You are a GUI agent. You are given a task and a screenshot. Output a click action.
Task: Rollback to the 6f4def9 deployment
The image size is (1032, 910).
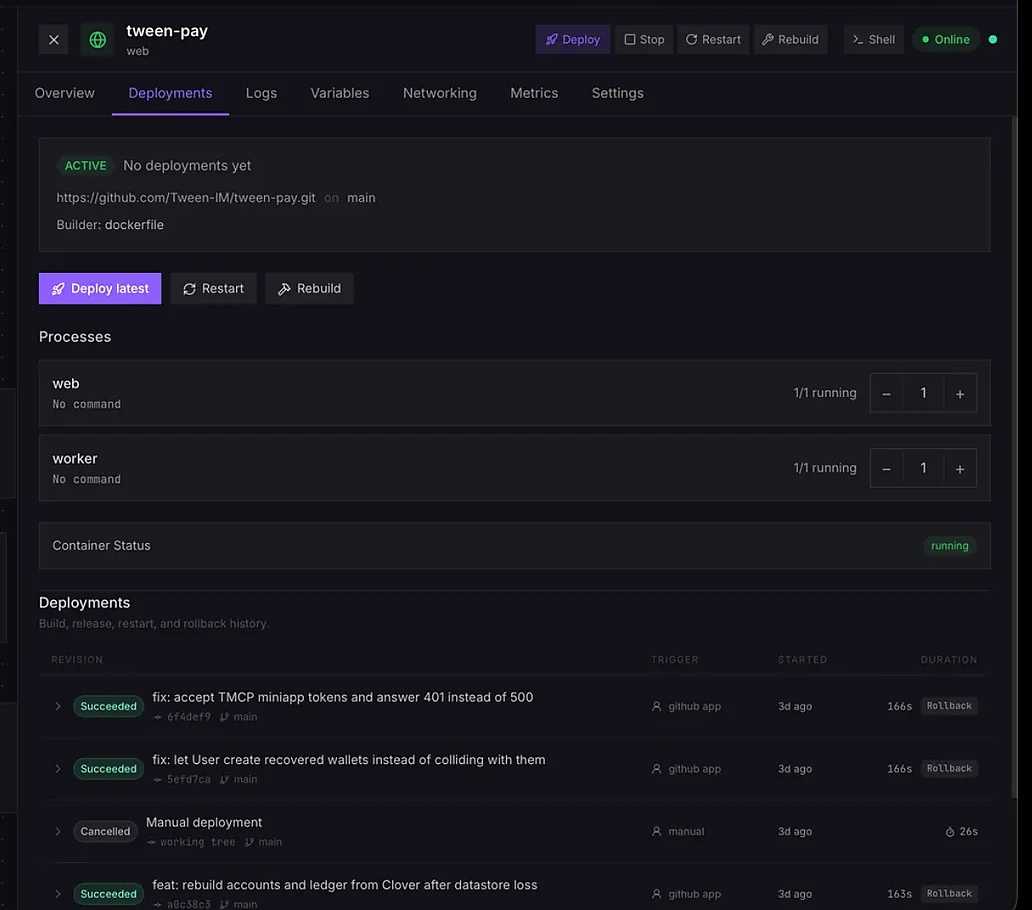(949, 706)
